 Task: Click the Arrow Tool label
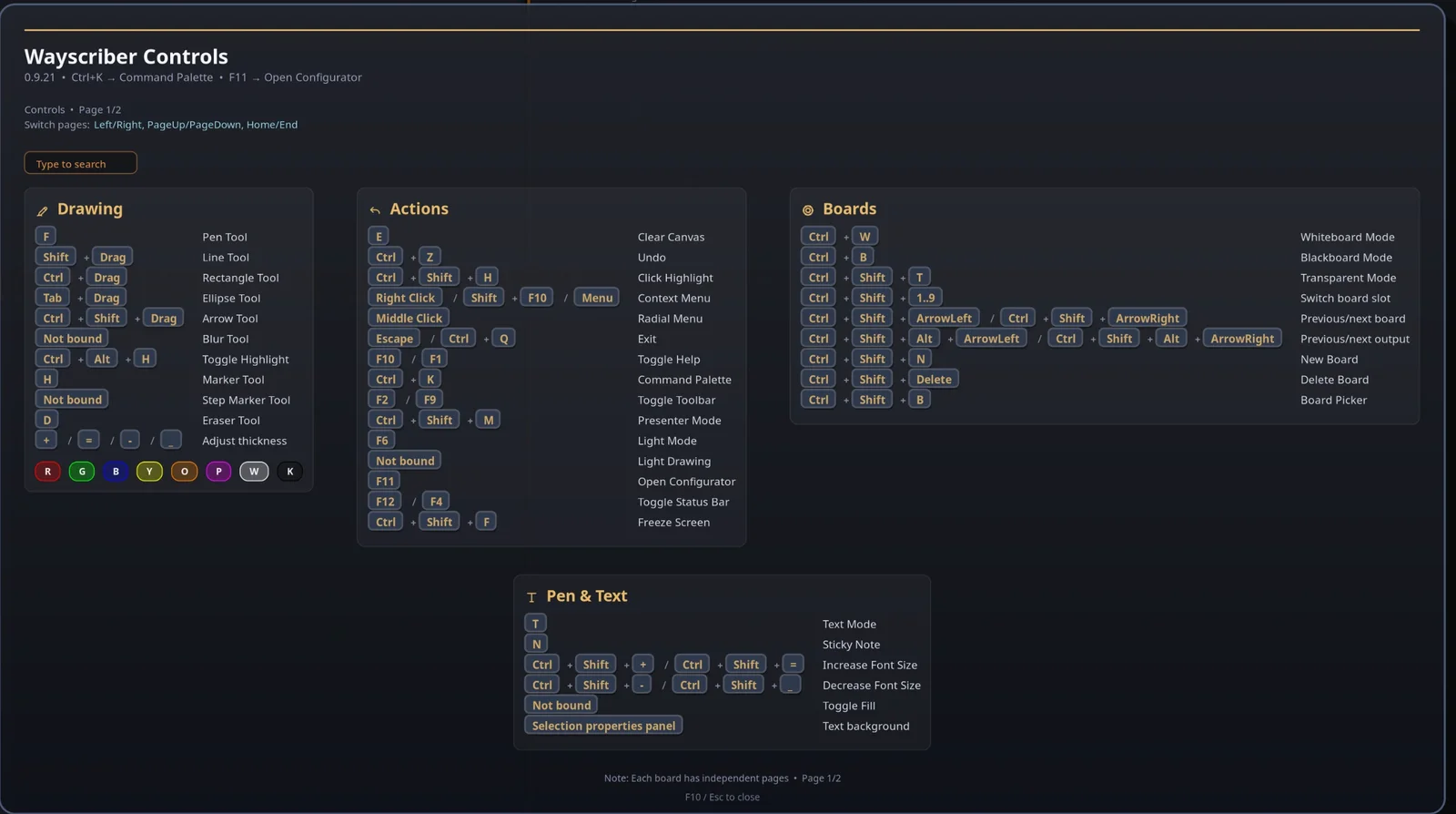click(x=230, y=319)
